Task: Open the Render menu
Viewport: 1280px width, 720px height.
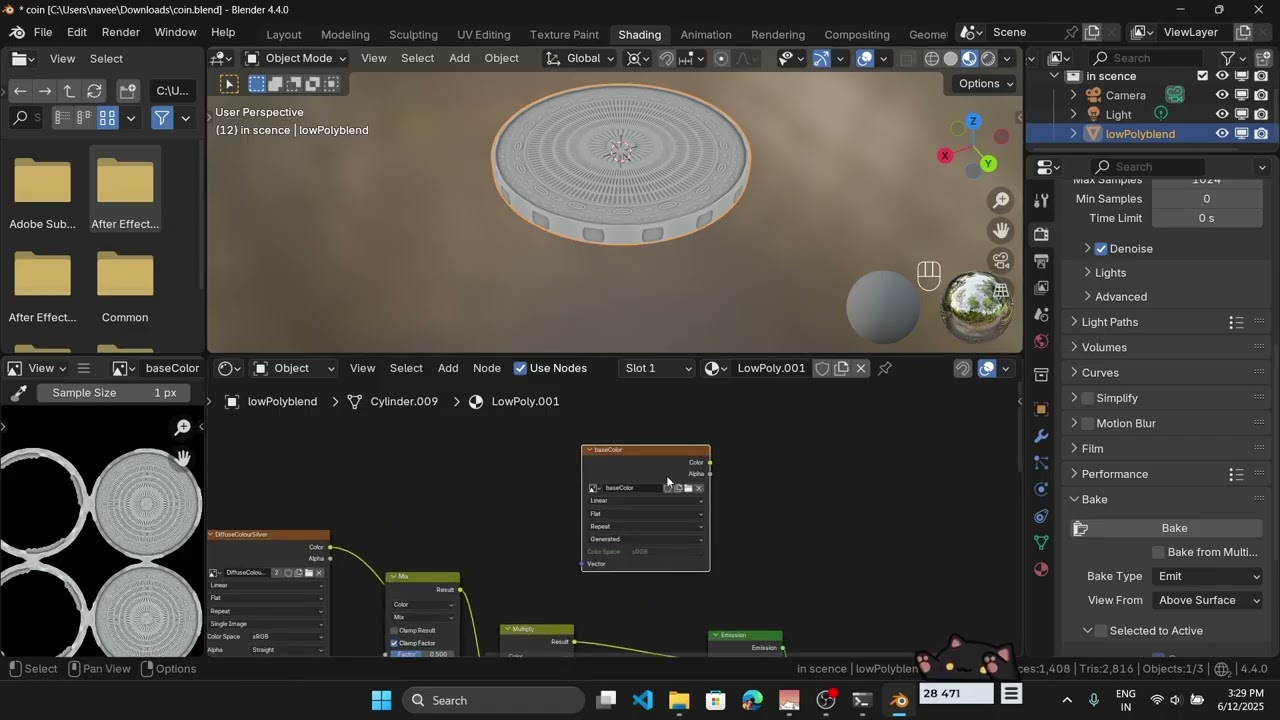Action: pos(120,32)
